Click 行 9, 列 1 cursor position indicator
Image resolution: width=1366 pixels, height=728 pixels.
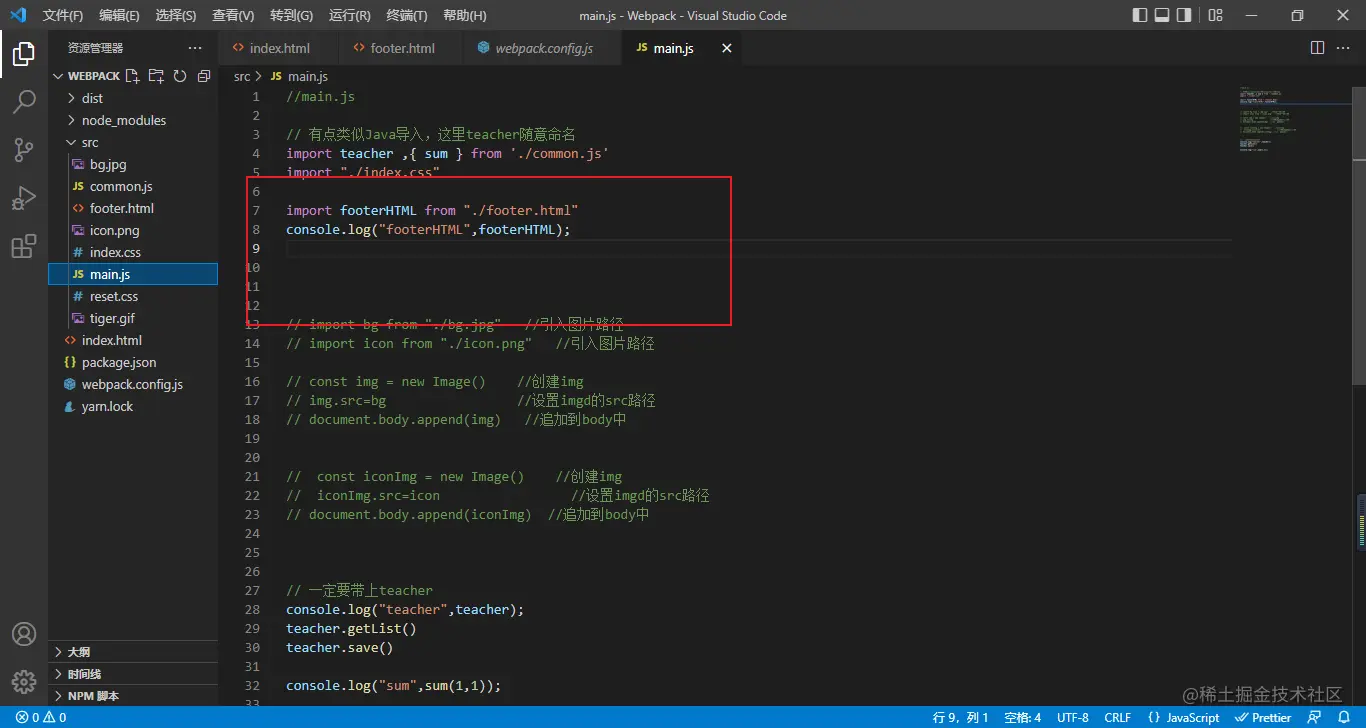pyautogui.click(x=960, y=717)
